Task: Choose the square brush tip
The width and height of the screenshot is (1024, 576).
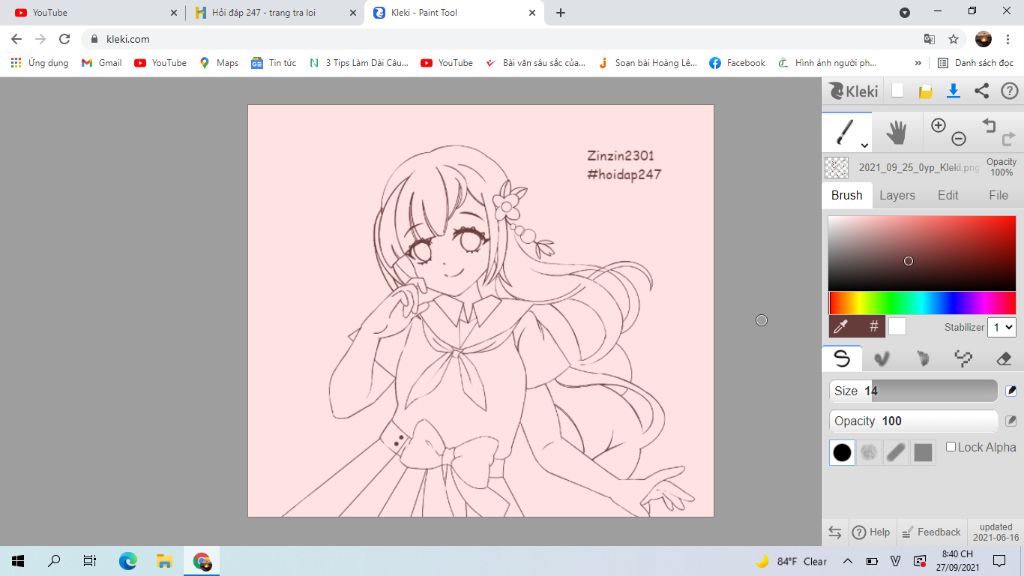Action: [x=923, y=452]
